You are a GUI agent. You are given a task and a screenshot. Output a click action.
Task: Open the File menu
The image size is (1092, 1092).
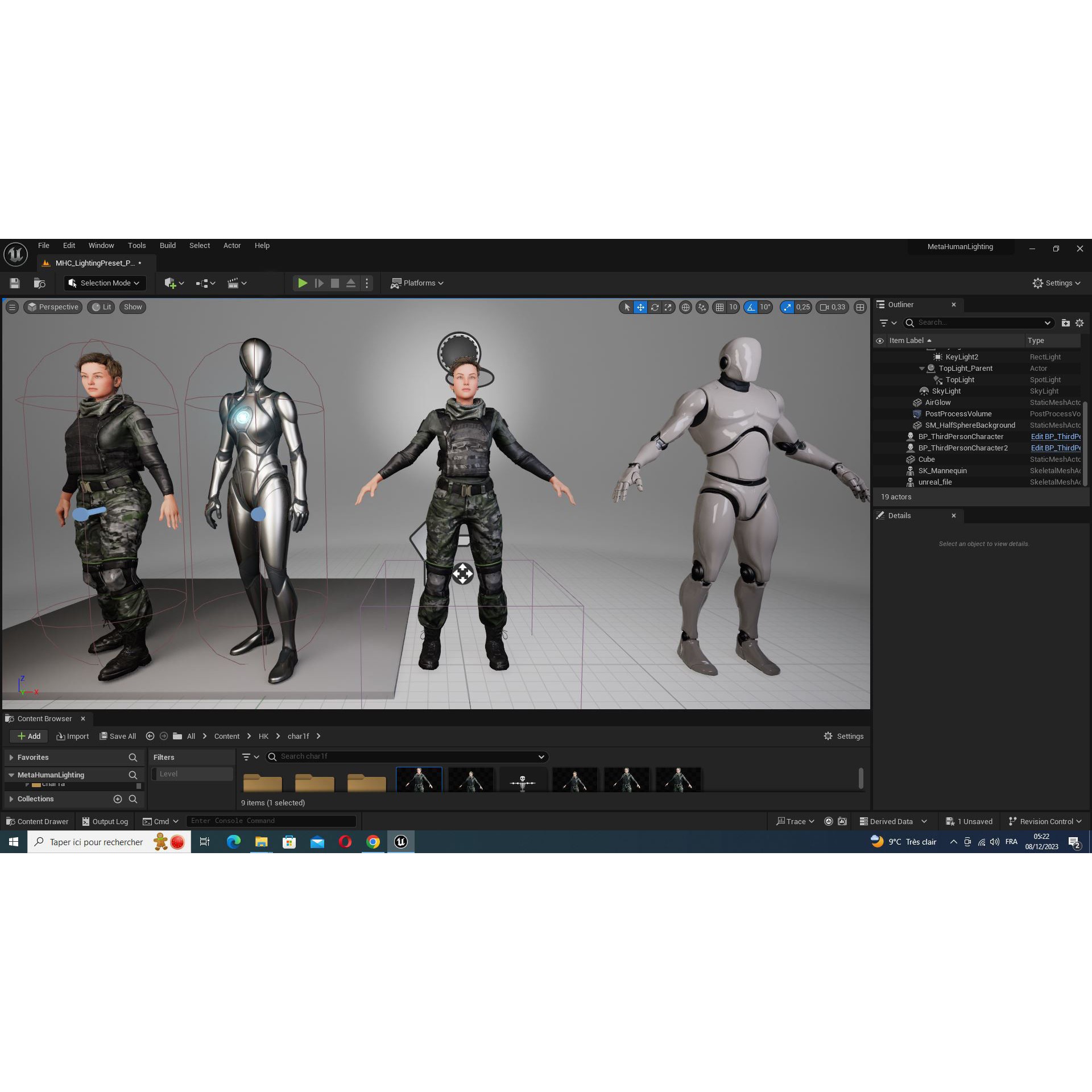point(44,246)
